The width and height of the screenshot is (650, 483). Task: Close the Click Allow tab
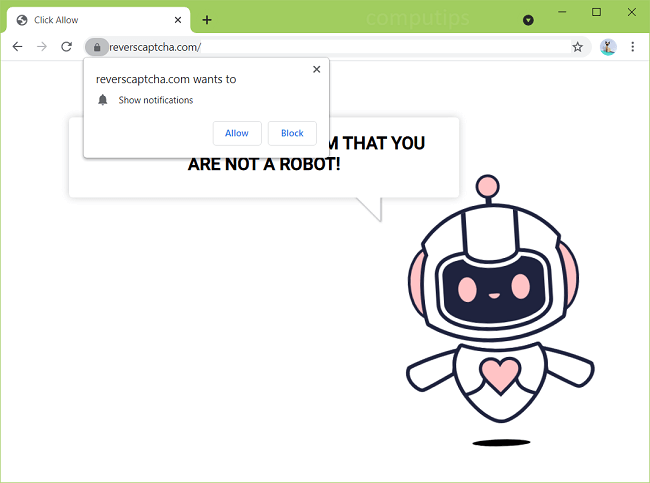pos(178,20)
